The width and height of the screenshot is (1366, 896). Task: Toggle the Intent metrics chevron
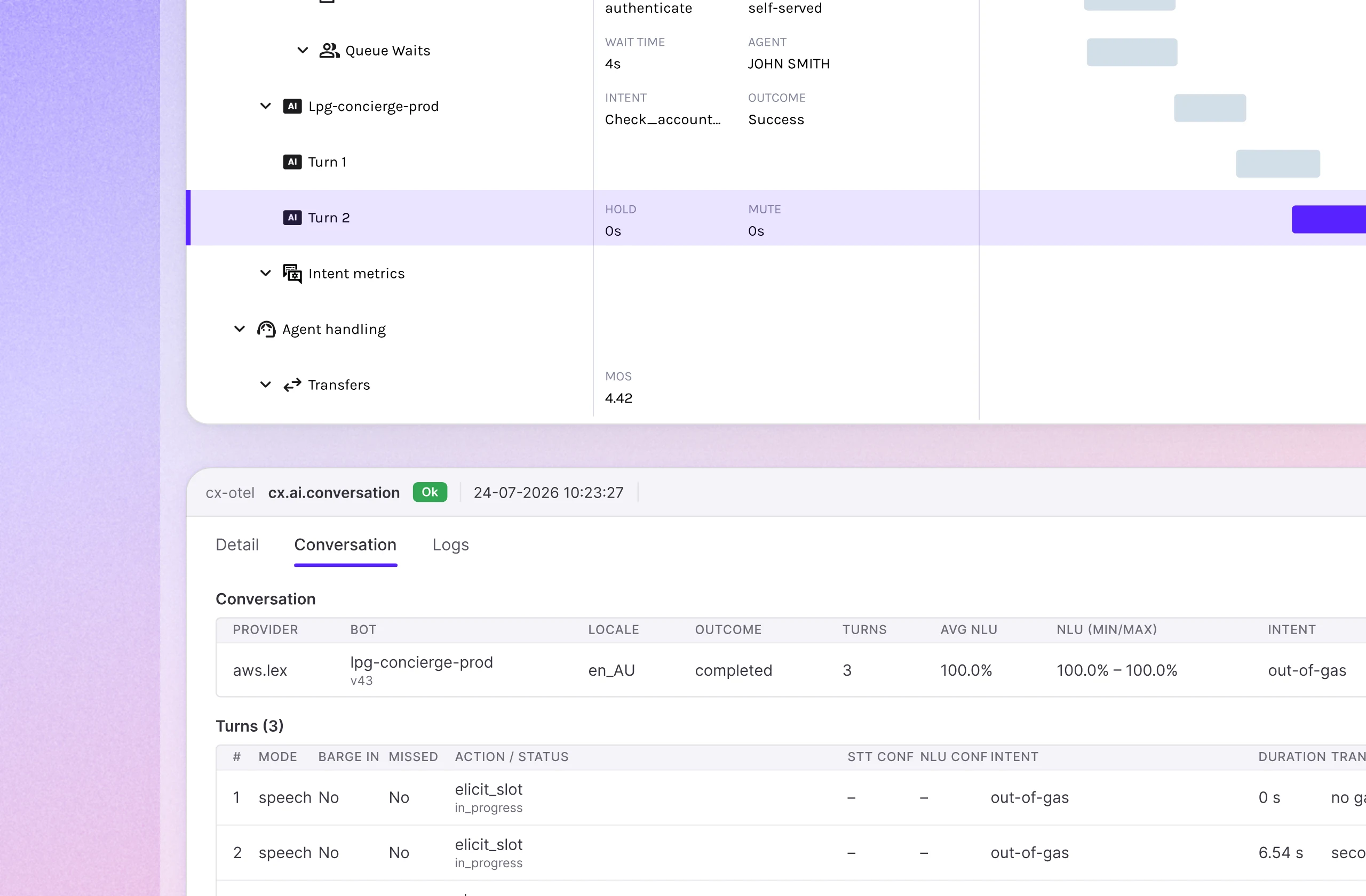[x=265, y=273]
